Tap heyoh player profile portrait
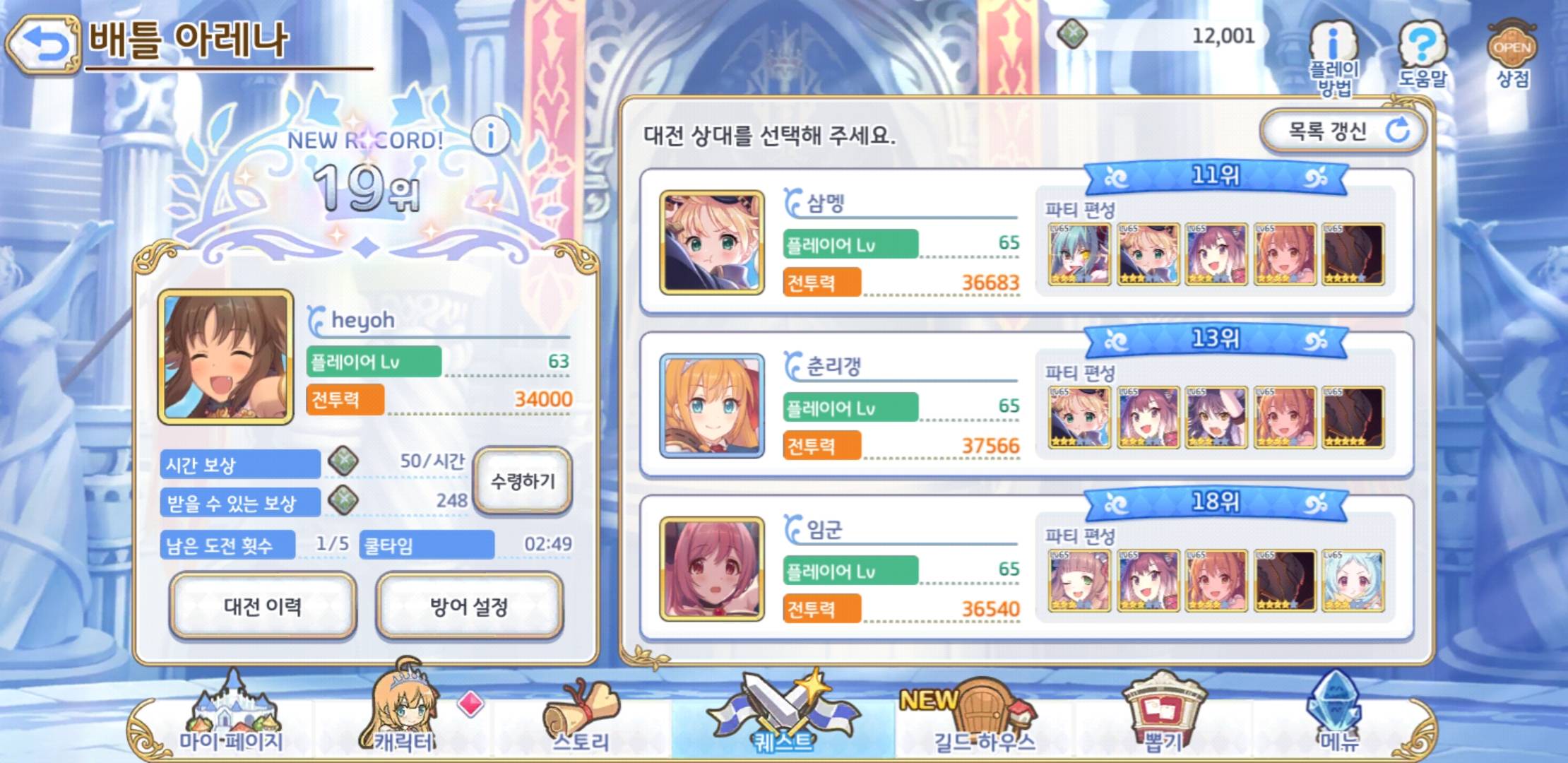The image size is (1568, 763). (x=226, y=357)
